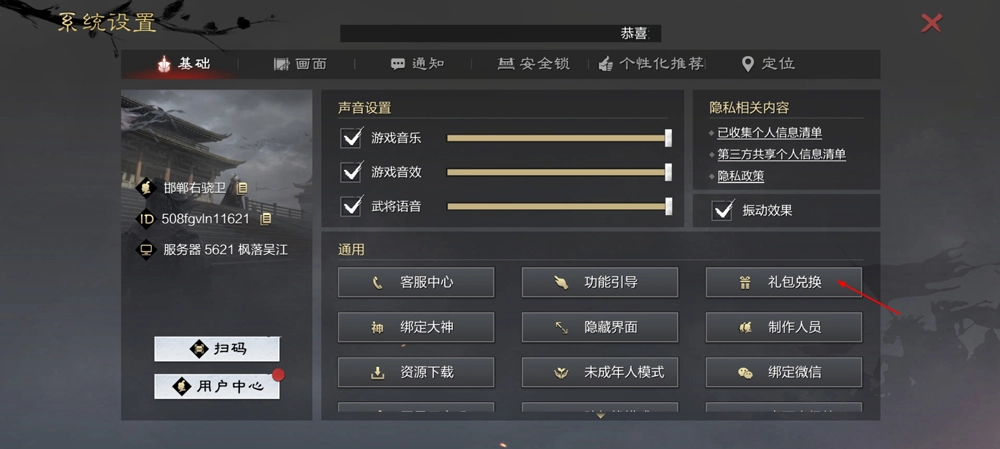Expand more options with bottom arrow
The height and width of the screenshot is (449, 1000).
[x=600, y=416]
